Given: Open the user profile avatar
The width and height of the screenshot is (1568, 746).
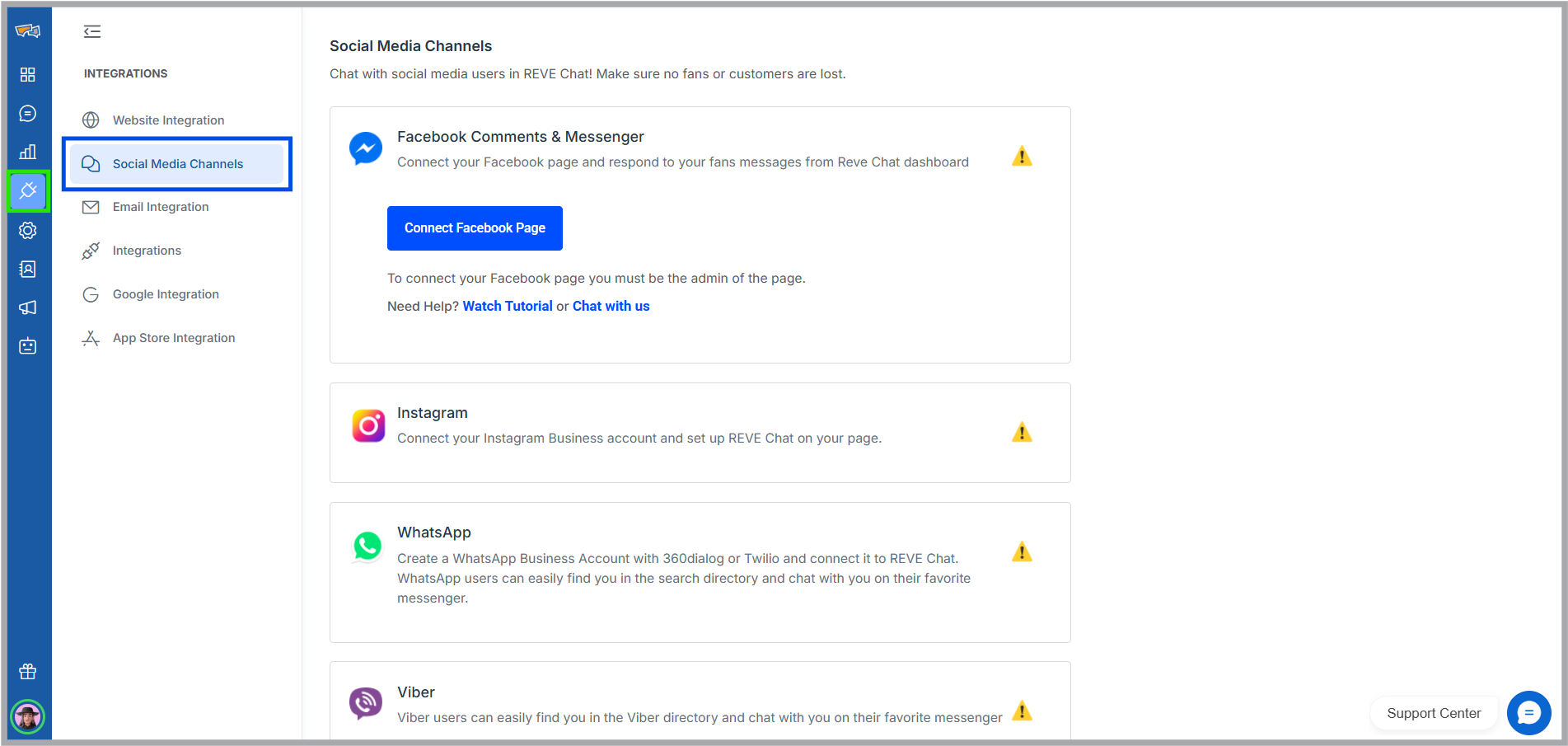Looking at the screenshot, I should pos(28,716).
